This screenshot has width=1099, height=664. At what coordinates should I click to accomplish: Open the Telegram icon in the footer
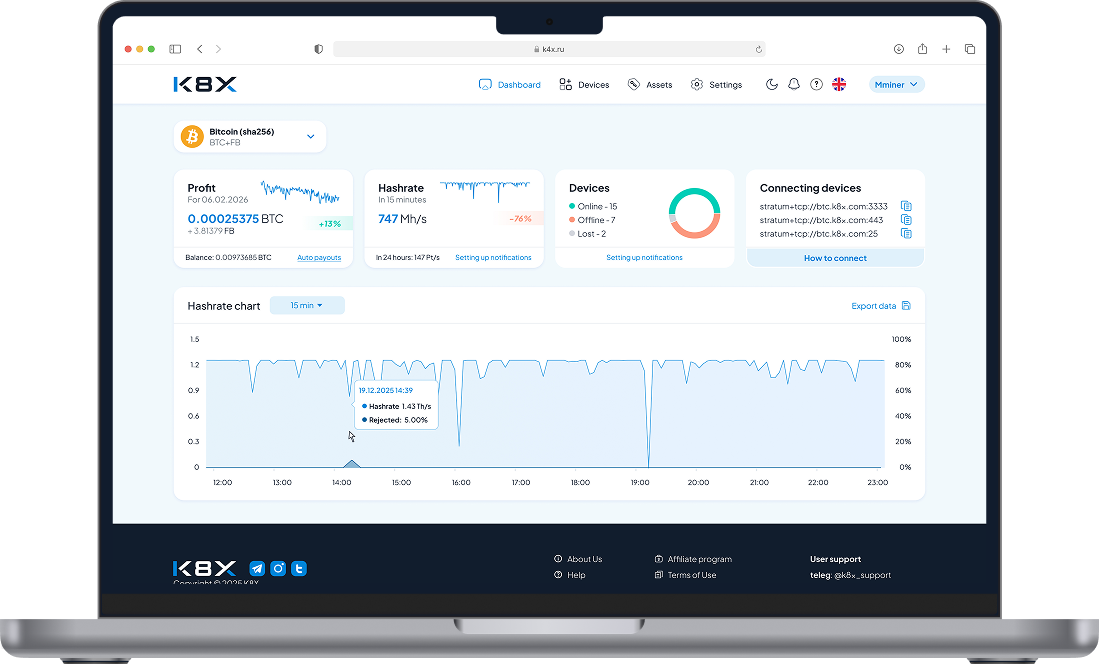257,568
